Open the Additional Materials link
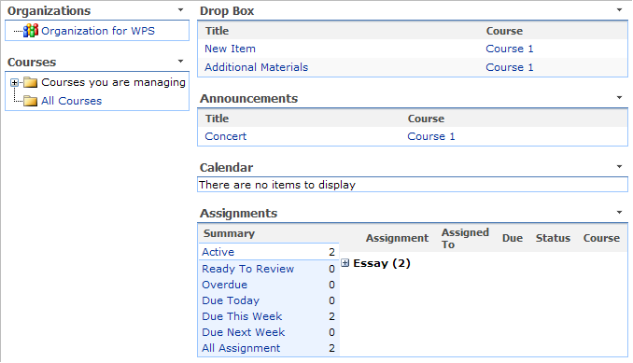 (256, 67)
